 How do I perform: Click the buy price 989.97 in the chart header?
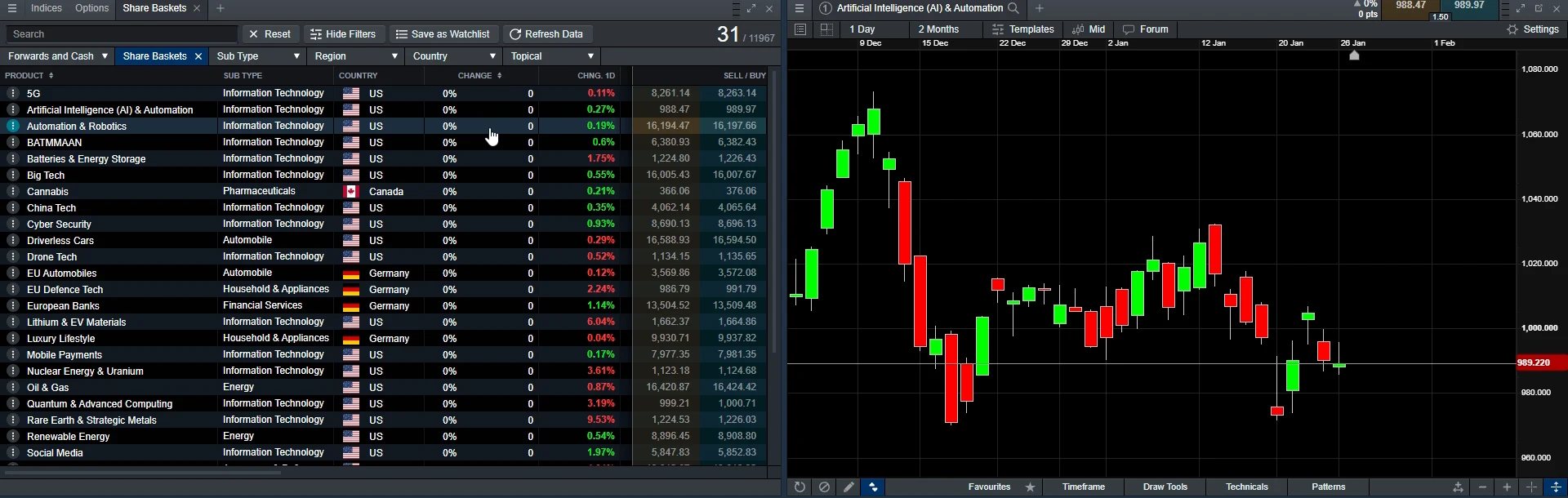1469,7
